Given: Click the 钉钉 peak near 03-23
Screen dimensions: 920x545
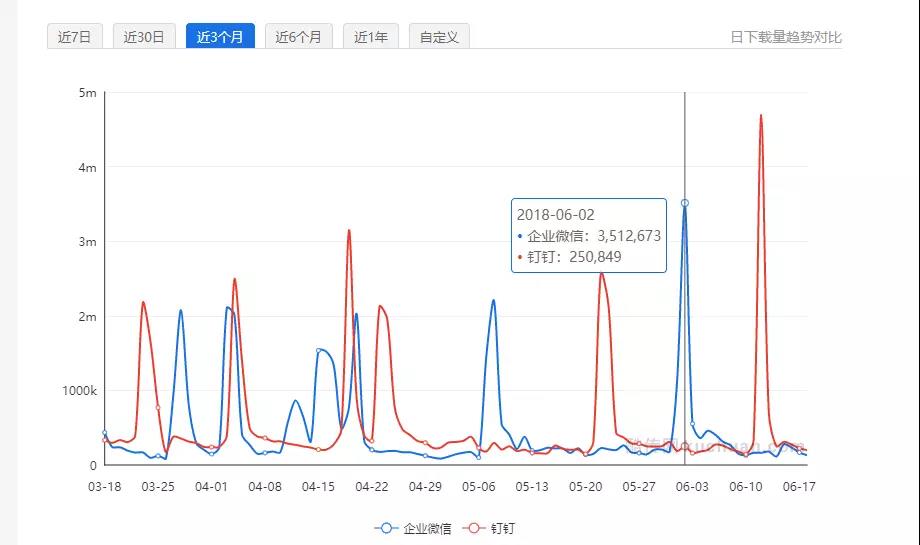Looking at the screenshot, I should coord(143,301).
